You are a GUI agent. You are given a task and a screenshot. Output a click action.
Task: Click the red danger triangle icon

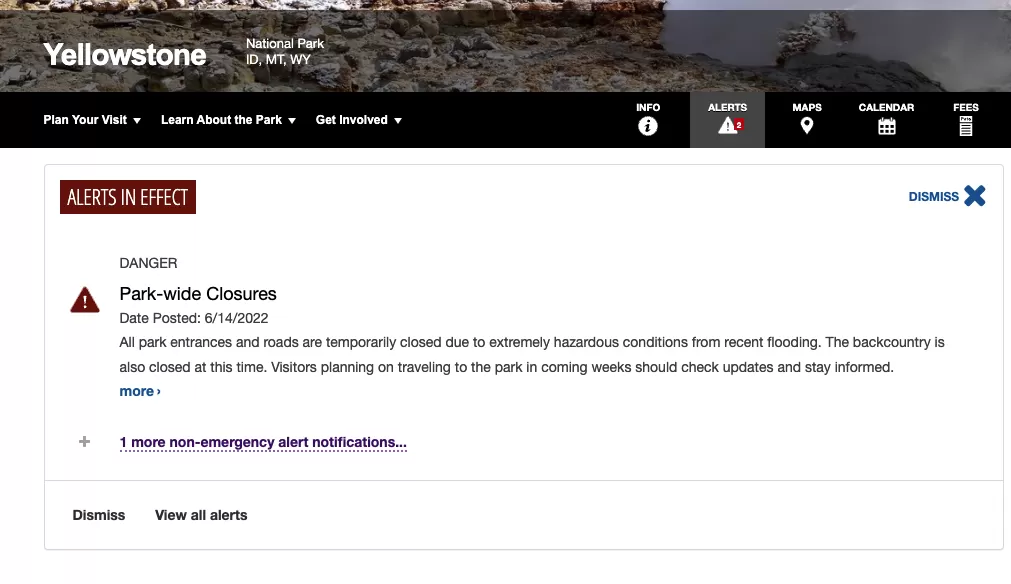point(84,300)
